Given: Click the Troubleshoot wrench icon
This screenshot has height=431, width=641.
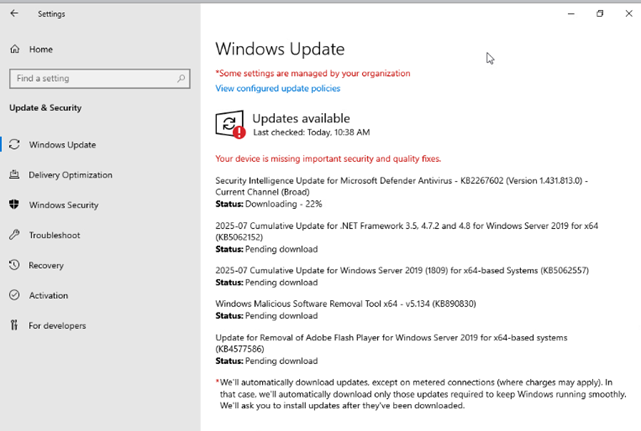Looking at the screenshot, I should pos(14,235).
